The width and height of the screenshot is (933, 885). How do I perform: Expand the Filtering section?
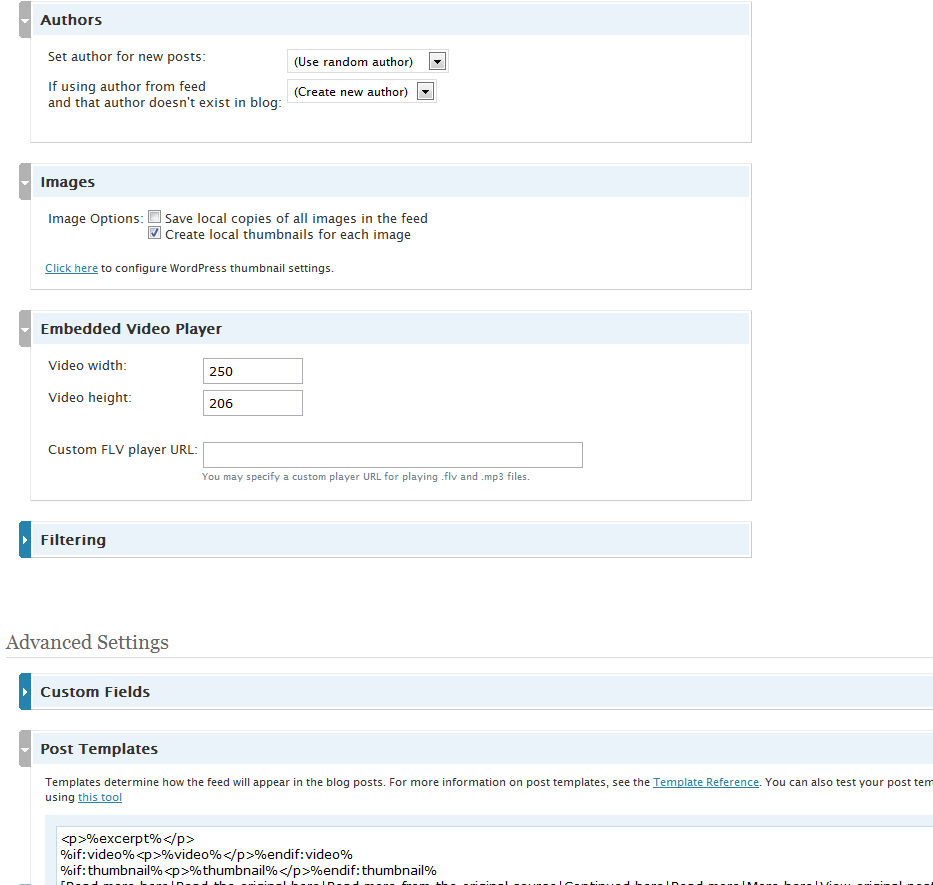tap(25, 540)
